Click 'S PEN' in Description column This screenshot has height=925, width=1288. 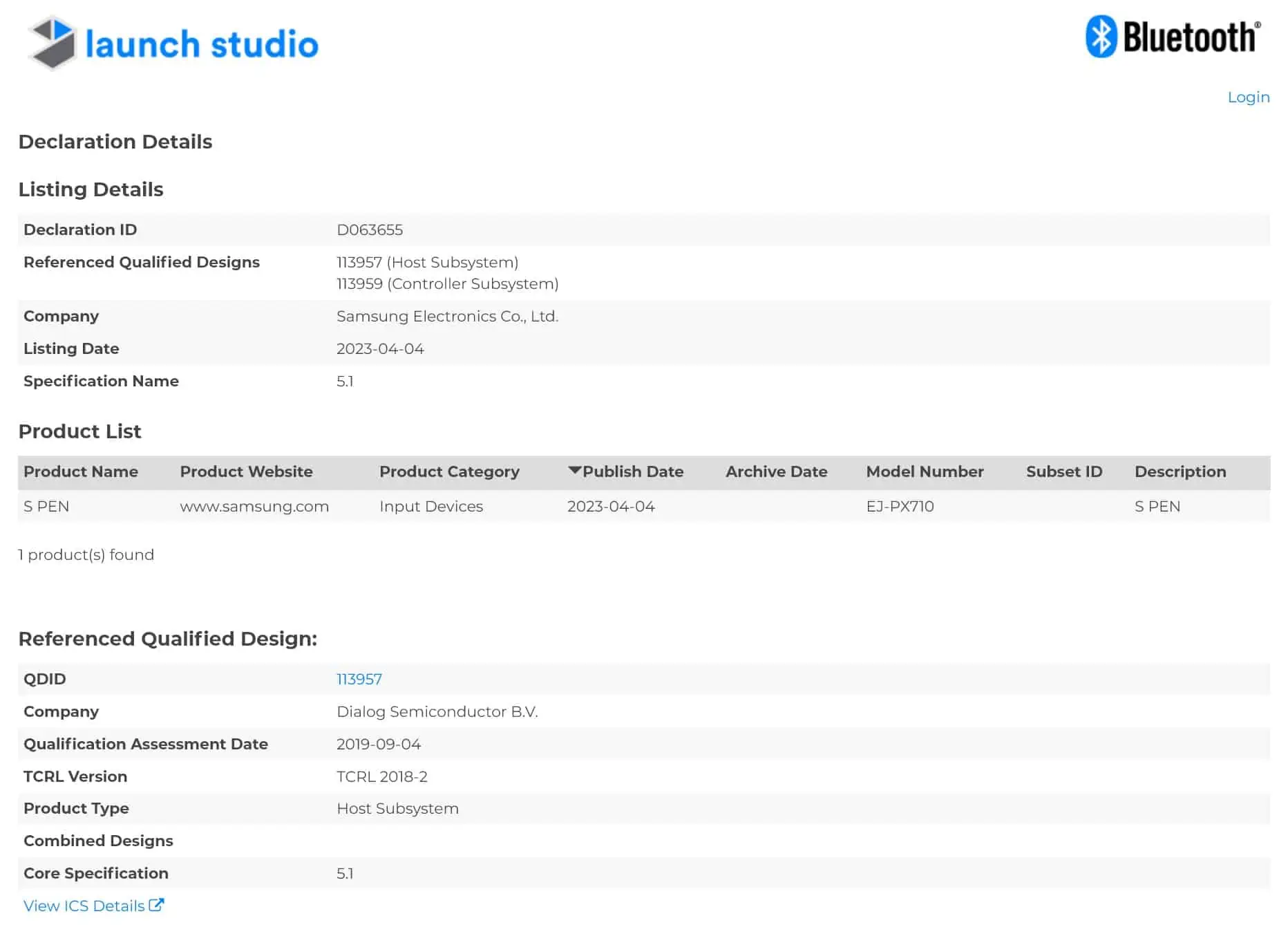[1157, 506]
